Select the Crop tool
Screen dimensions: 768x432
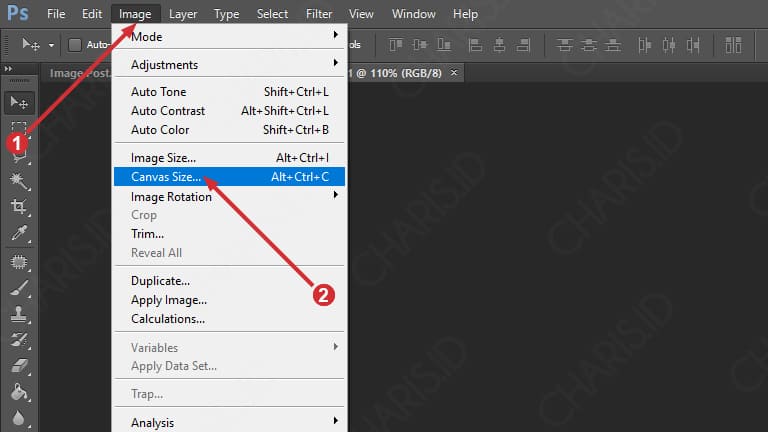(x=19, y=206)
